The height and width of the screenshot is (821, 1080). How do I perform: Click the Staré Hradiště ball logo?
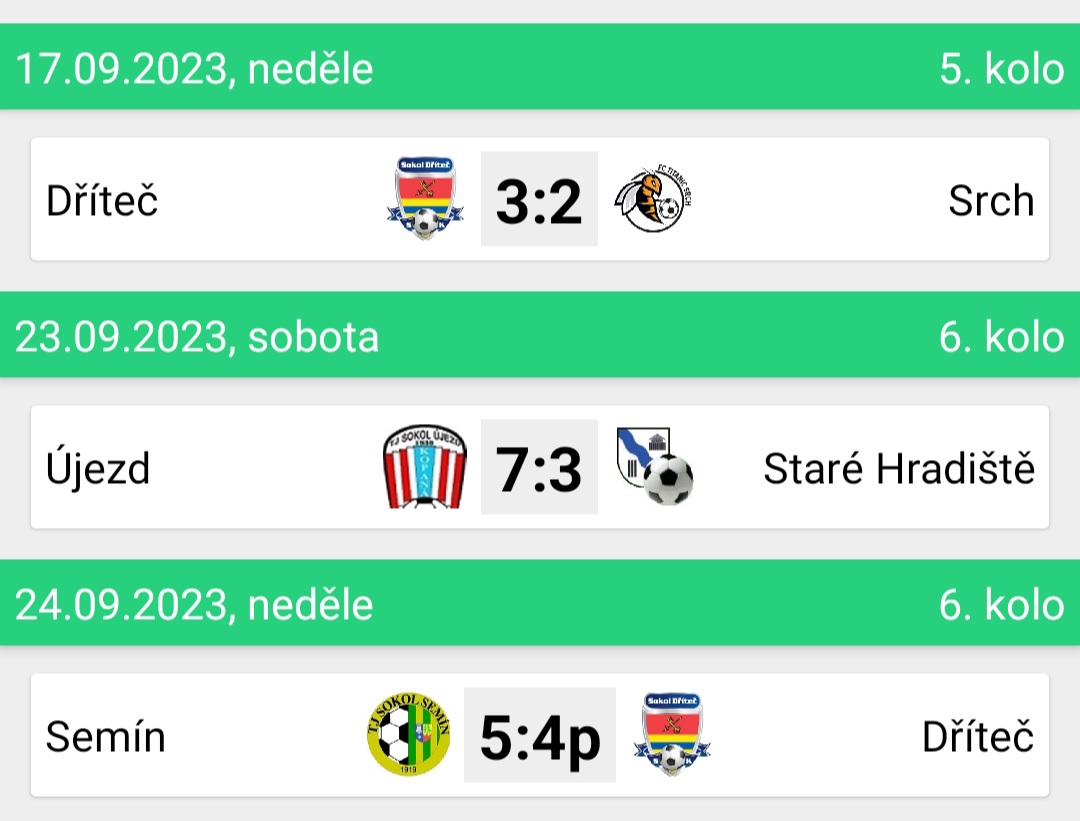(655, 466)
